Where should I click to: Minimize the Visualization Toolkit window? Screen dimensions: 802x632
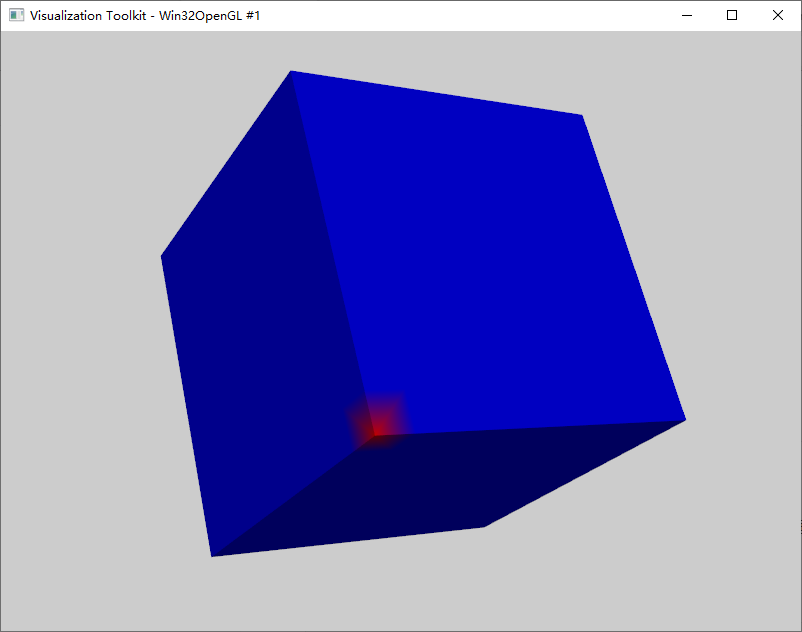click(x=687, y=15)
